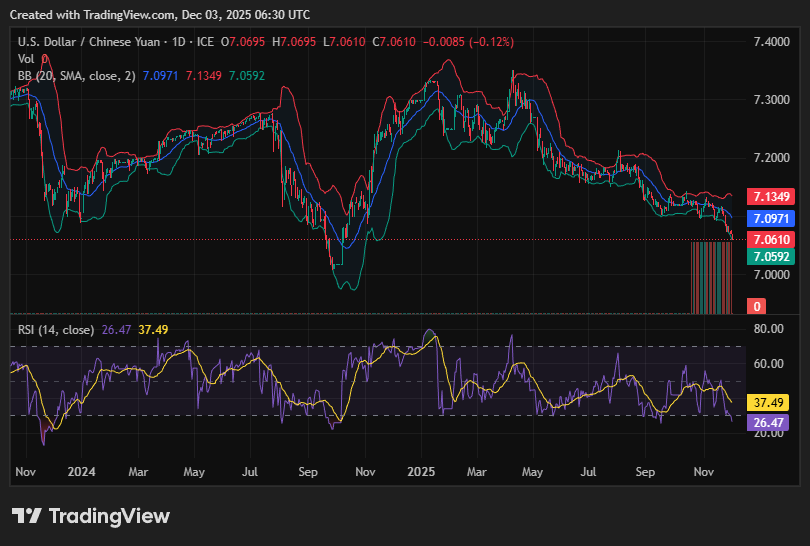Click the purple 26.47 RSI axis tag
Image resolution: width=810 pixels, height=546 pixels.
pyautogui.click(x=769, y=423)
